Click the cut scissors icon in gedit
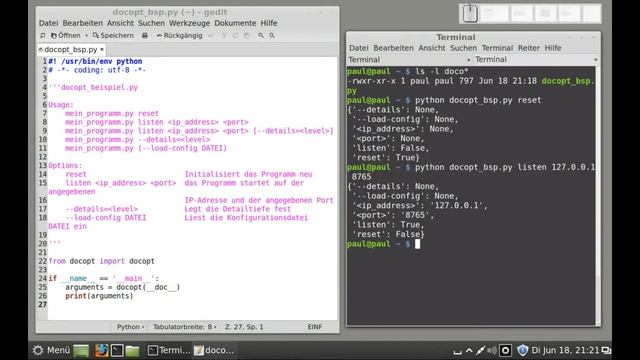This screenshot has width=640, height=360. (224, 36)
